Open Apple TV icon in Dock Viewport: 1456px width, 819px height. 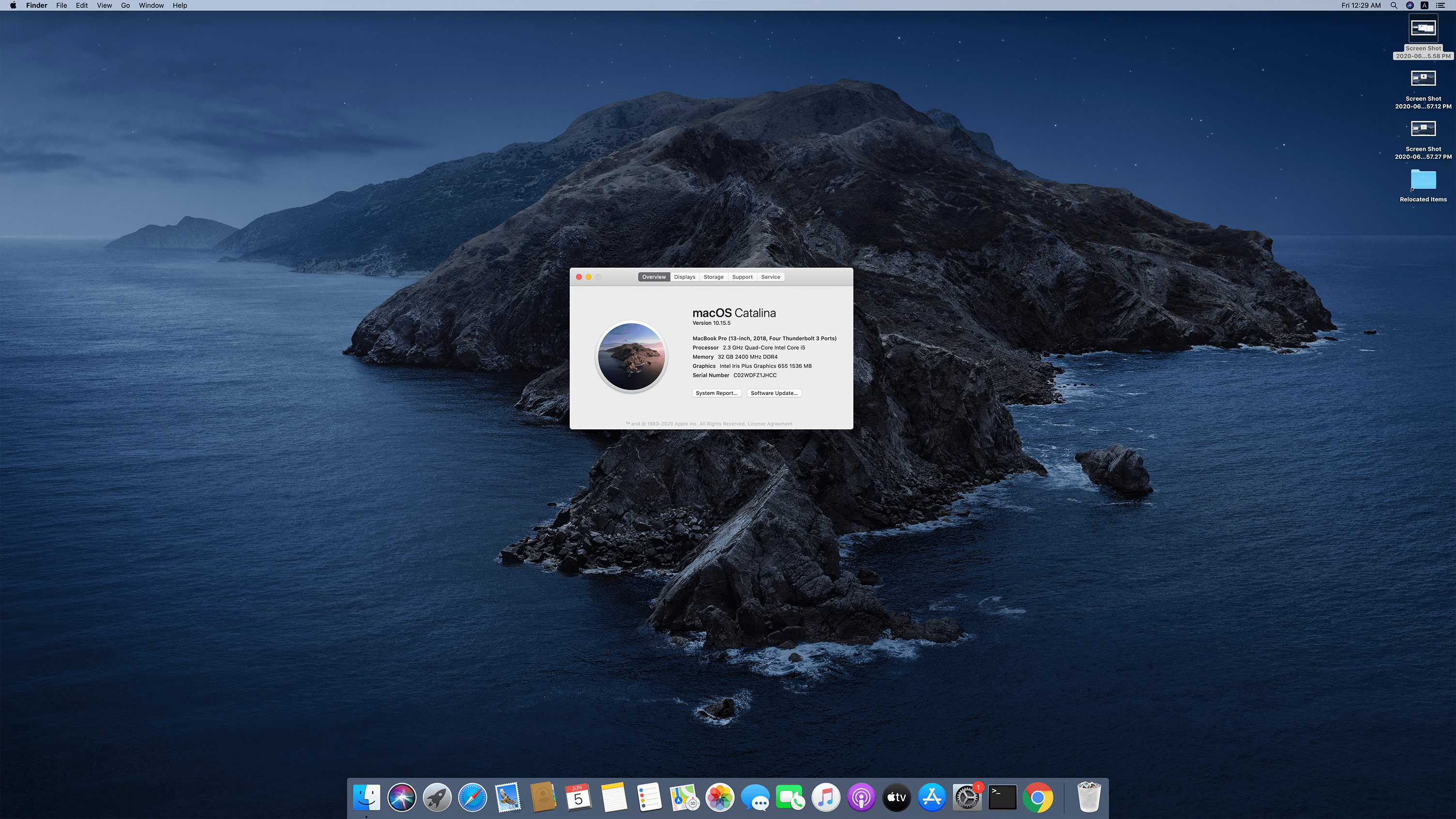coord(896,798)
